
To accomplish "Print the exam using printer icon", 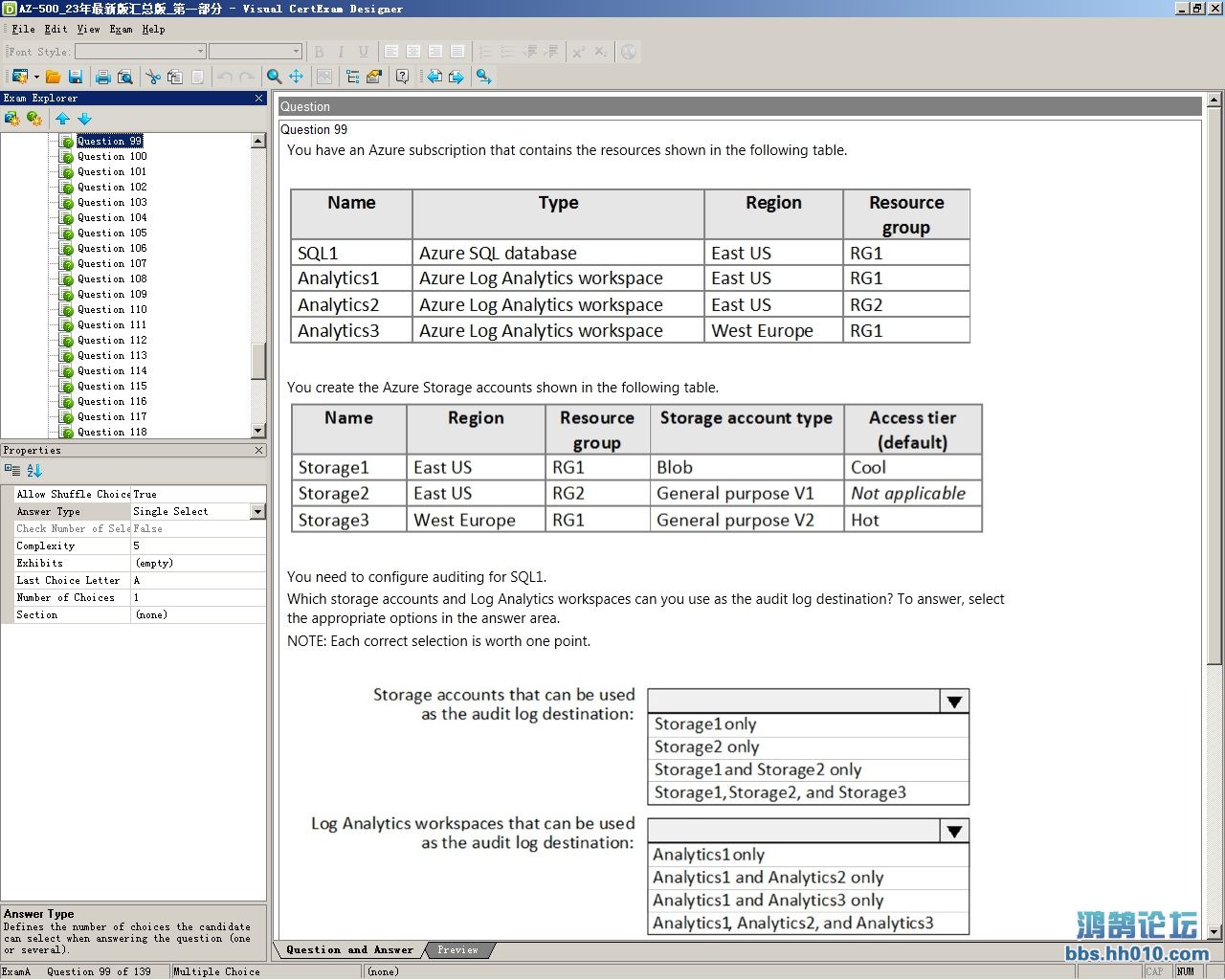I will point(103,77).
